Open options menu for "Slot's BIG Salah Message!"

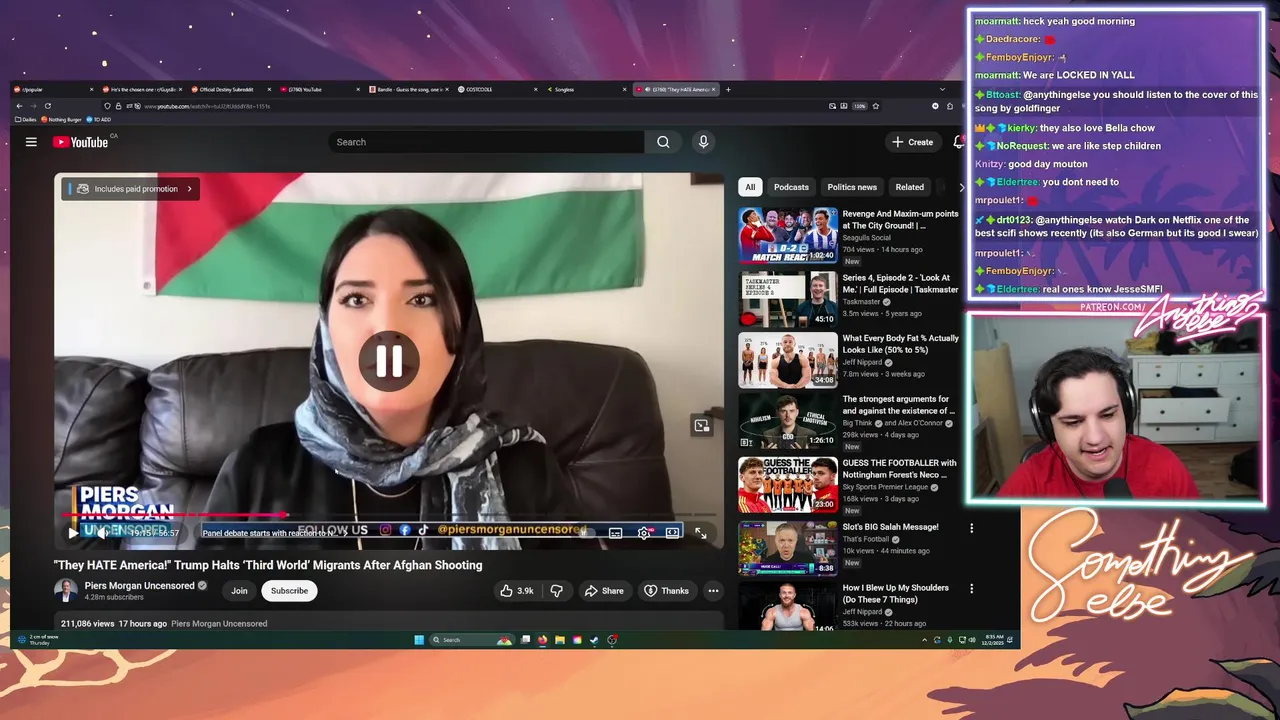click(971, 528)
